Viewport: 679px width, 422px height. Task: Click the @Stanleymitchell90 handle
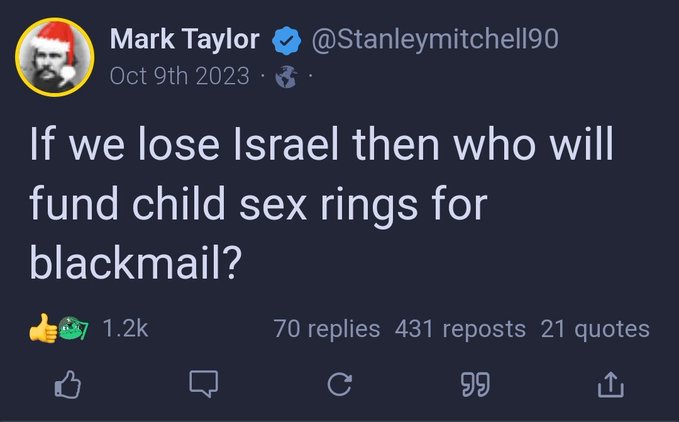pyautogui.click(x=435, y=40)
